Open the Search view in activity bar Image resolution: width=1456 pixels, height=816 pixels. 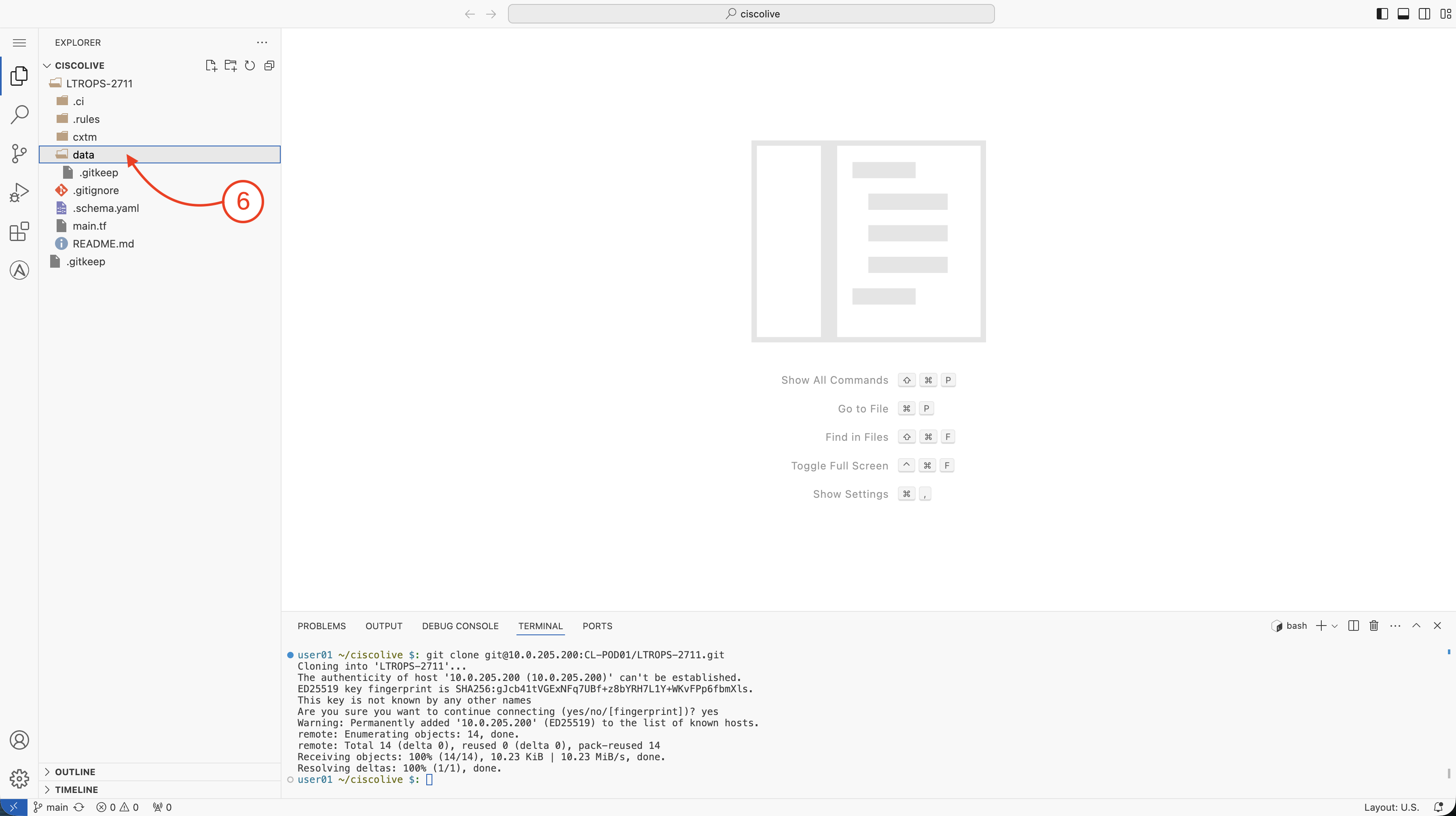19,115
